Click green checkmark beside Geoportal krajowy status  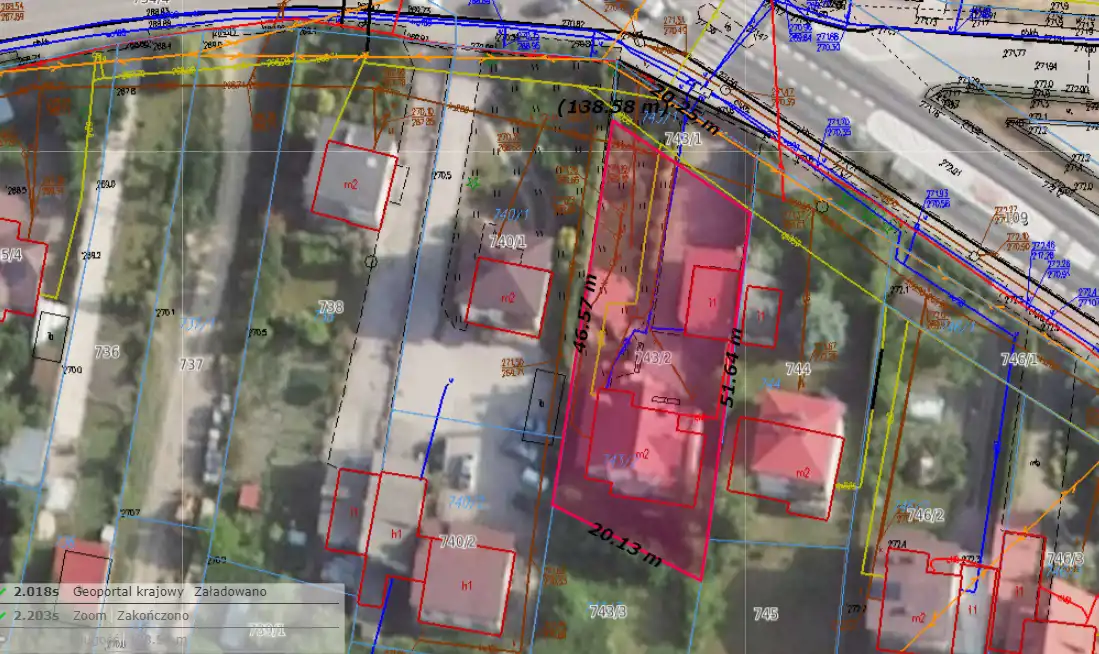[5, 591]
